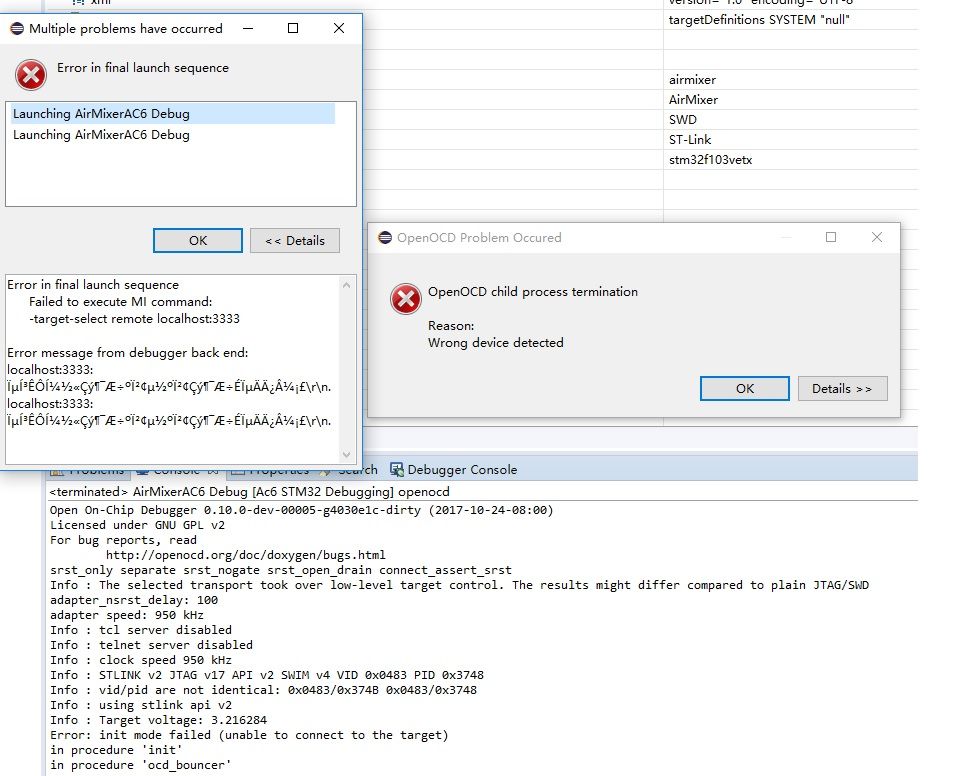The width and height of the screenshot is (962, 776).
Task: Click the 'Error: init mode failed' console line
Action: coord(249,735)
